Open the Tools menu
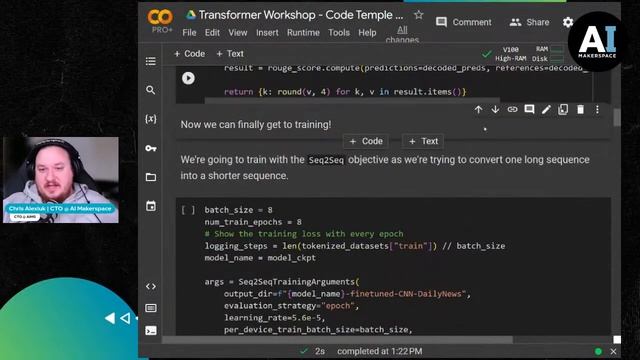The height and width of the screenshot is (360, 640). [x=339, y=33]
